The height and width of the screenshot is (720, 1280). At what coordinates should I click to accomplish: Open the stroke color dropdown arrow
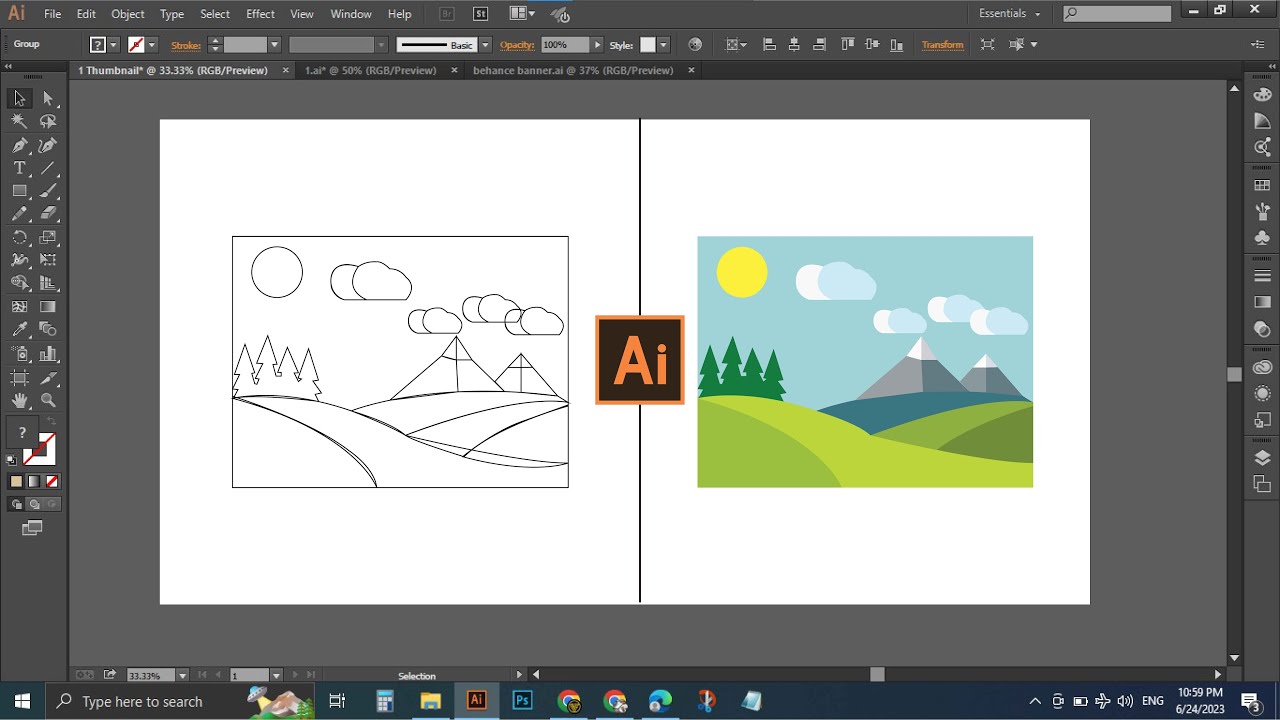coord(152,45)
